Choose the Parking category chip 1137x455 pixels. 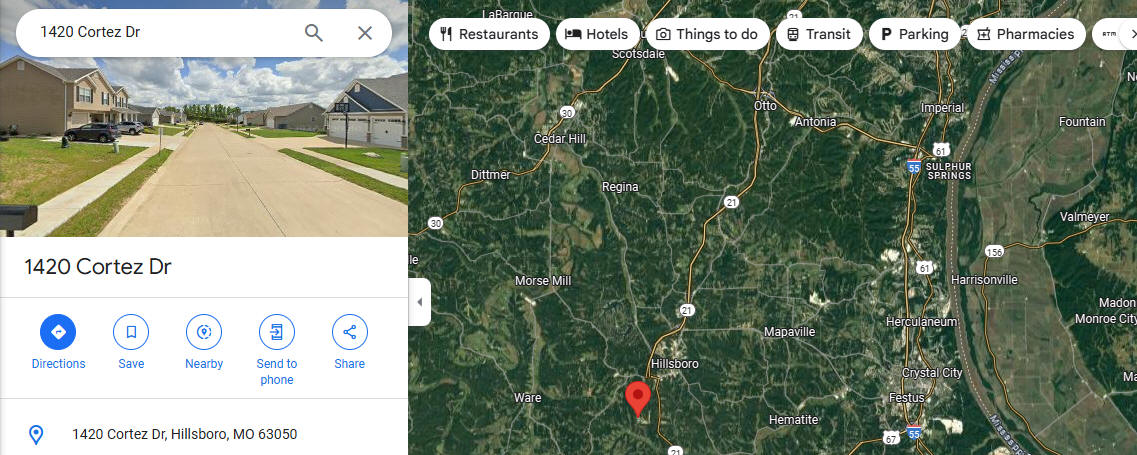tap(914, 34)
